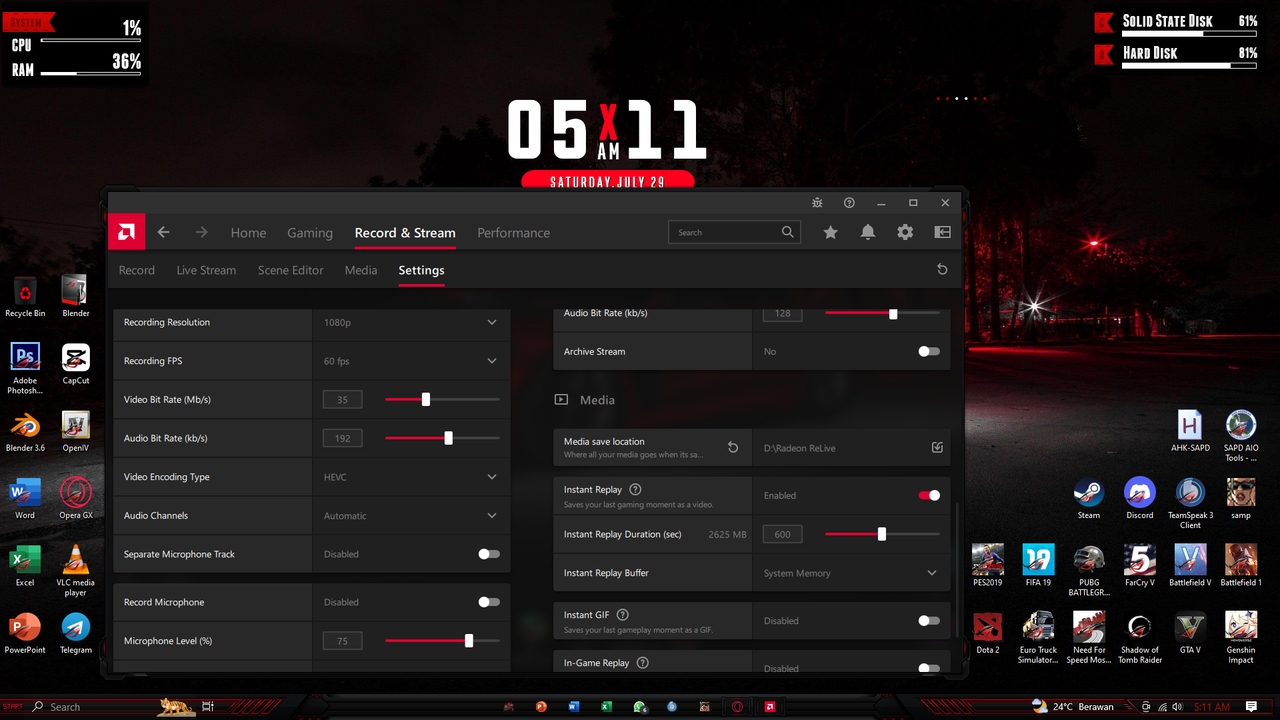Screen dimensions: 1280x720
Task: Open Steam desktop shortcut
Action: coord(1089,498)
